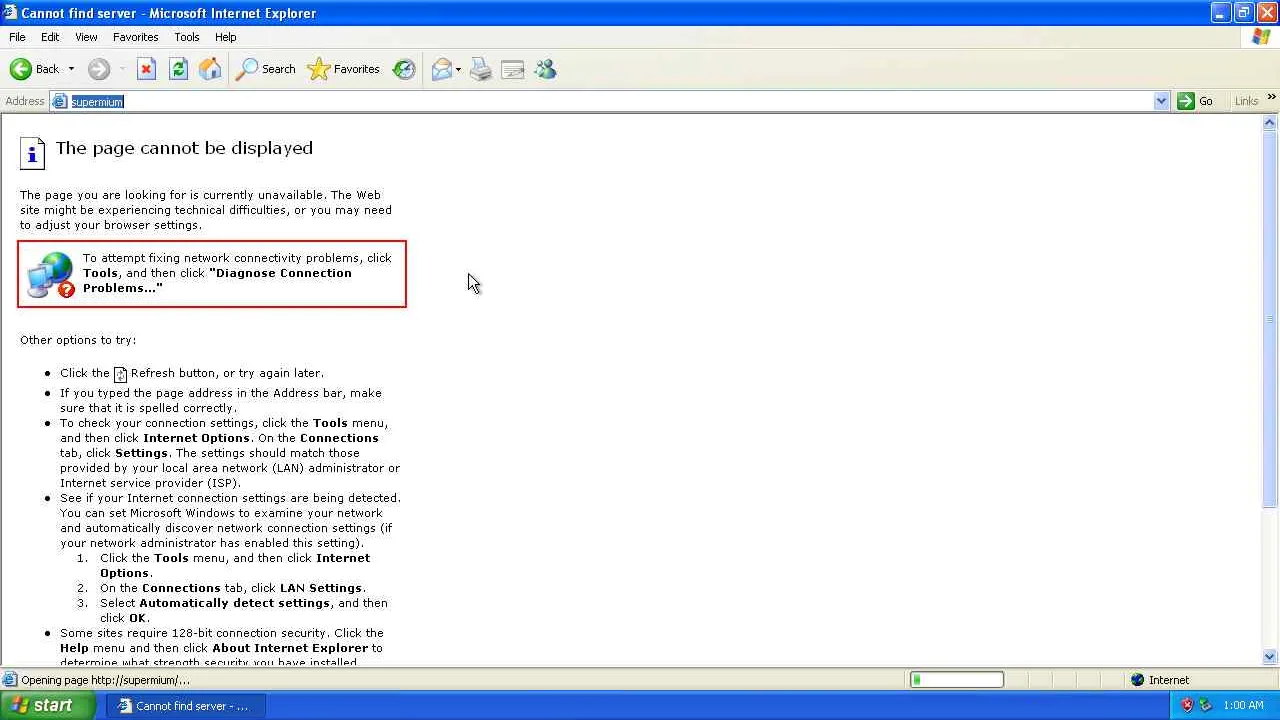Click the info icon beside the error heading
Screen dimensions: 1280x720
coord(33,153)
